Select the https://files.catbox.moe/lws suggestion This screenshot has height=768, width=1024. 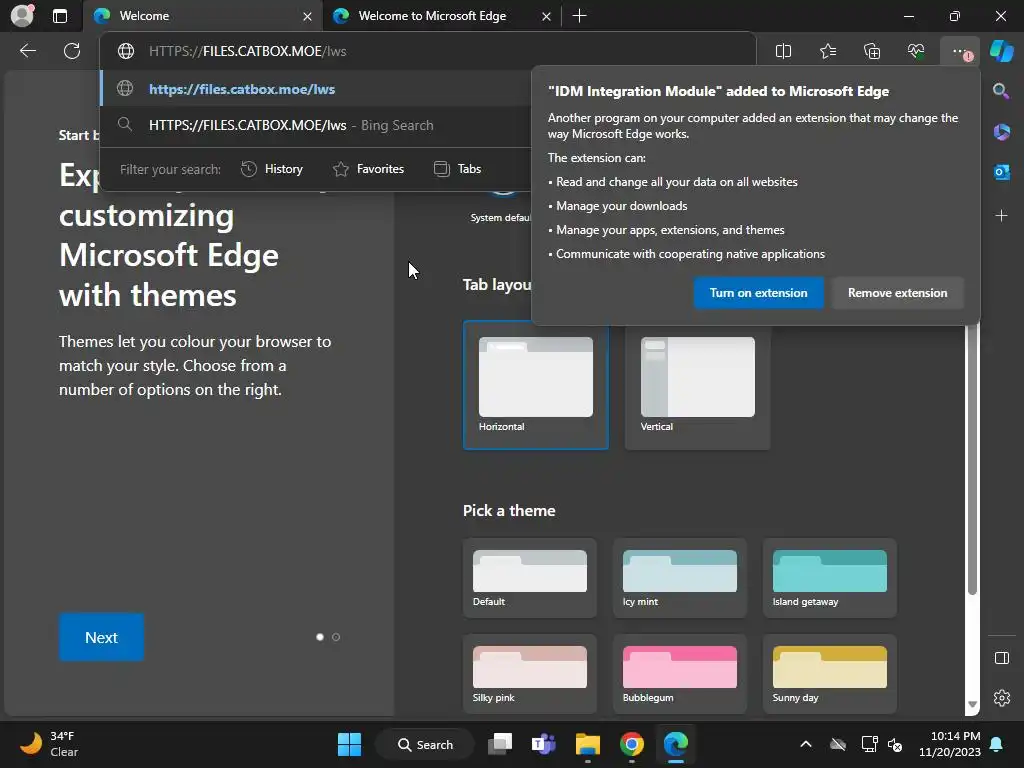(x=316, y=89)
